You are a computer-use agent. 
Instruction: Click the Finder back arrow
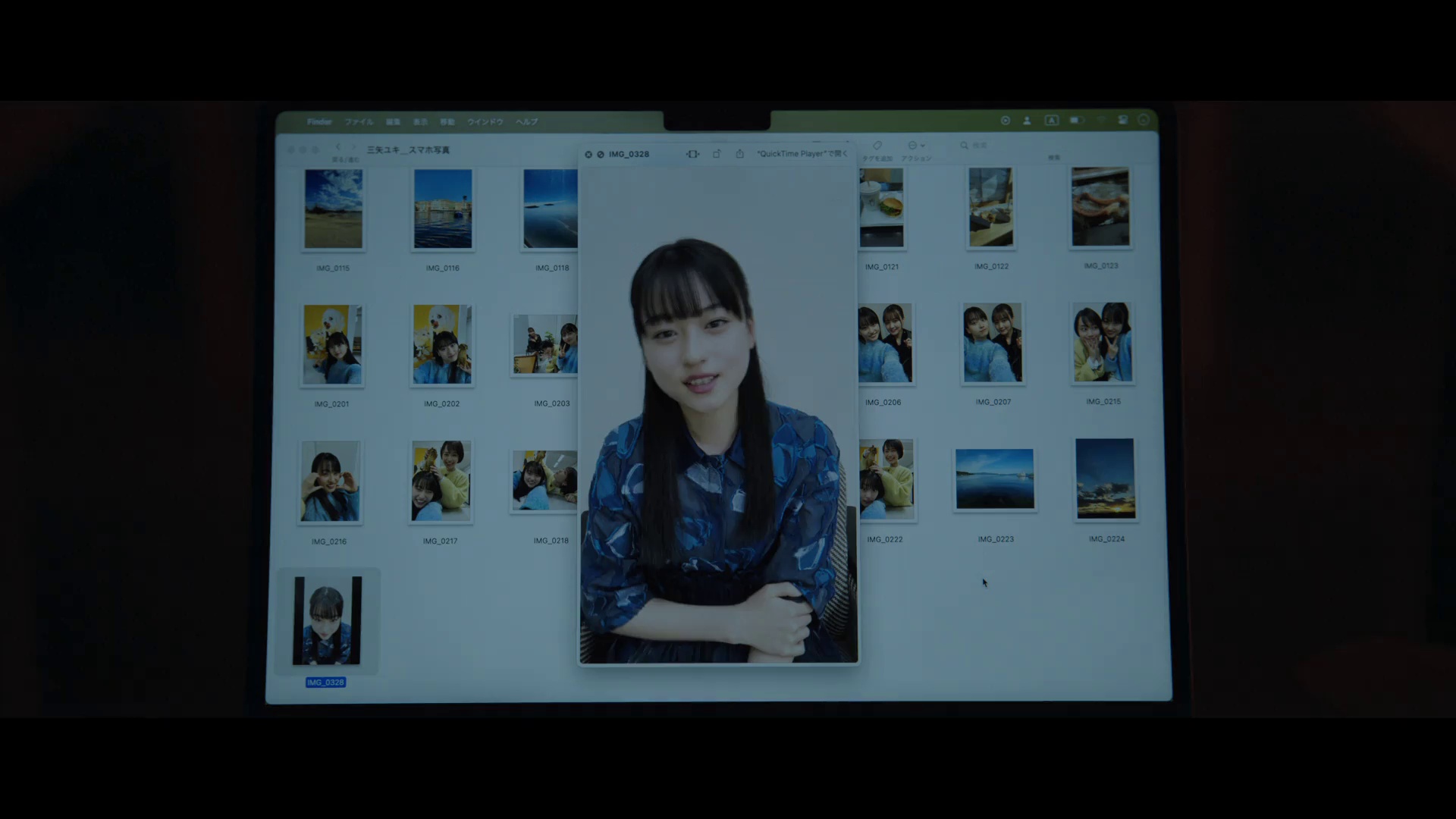[x=338, y=147]
